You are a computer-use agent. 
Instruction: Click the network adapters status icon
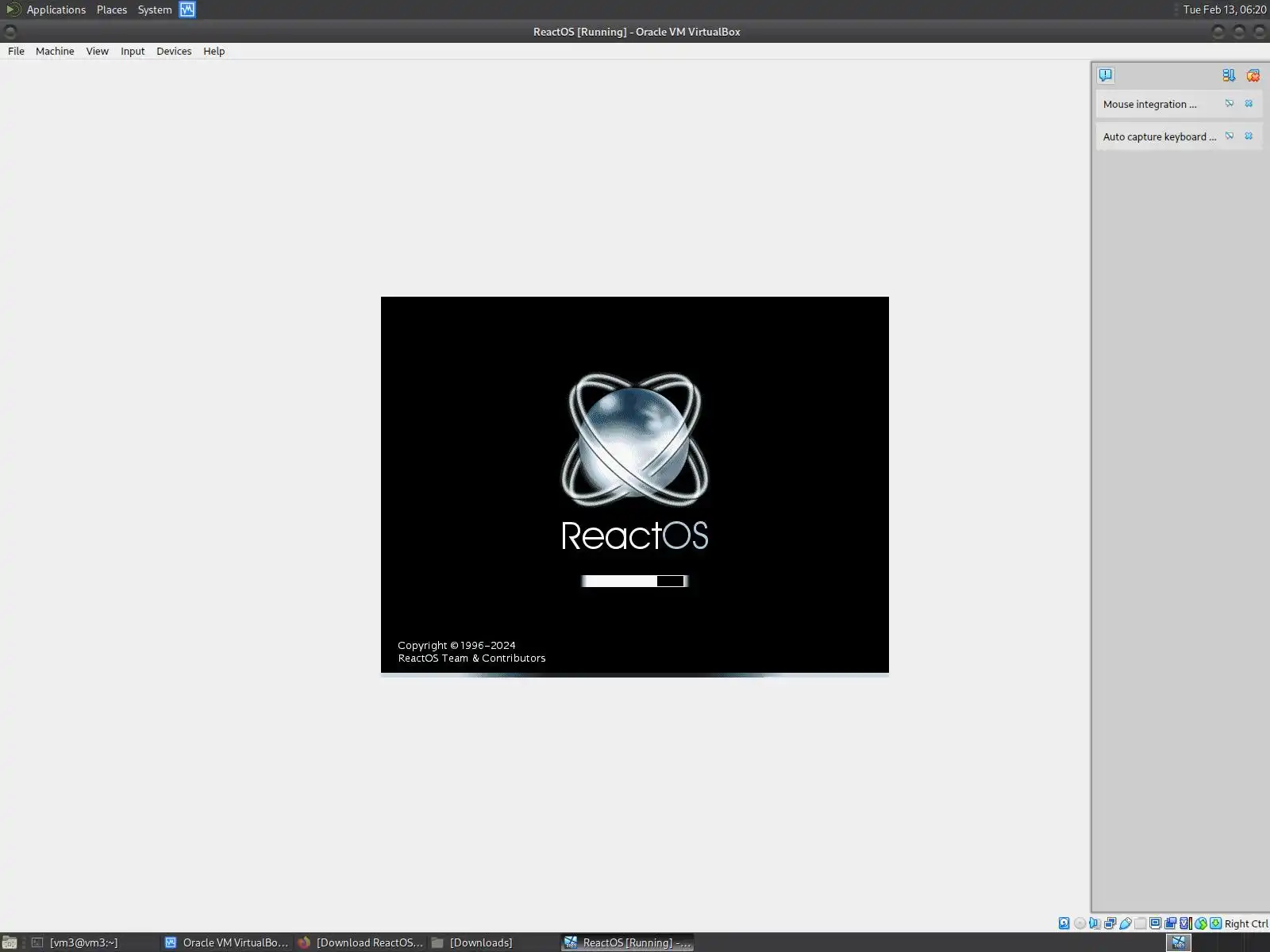(1110, 923)
